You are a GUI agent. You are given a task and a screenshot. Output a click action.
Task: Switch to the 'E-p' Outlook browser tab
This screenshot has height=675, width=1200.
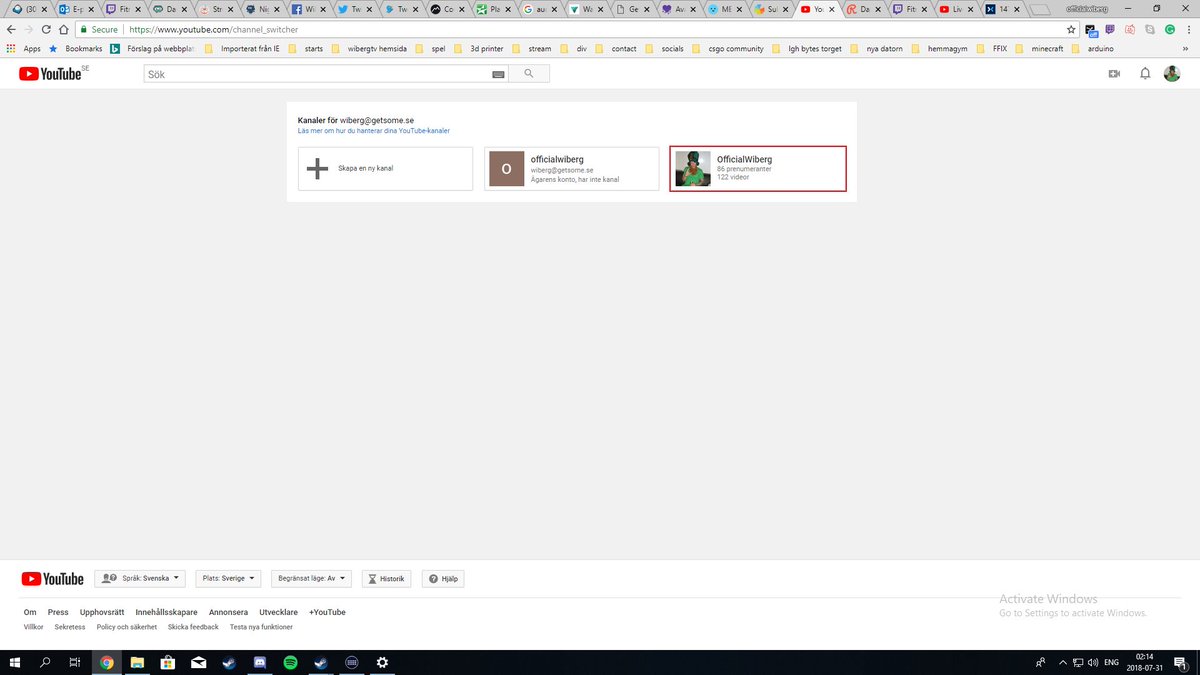(77, 9)
